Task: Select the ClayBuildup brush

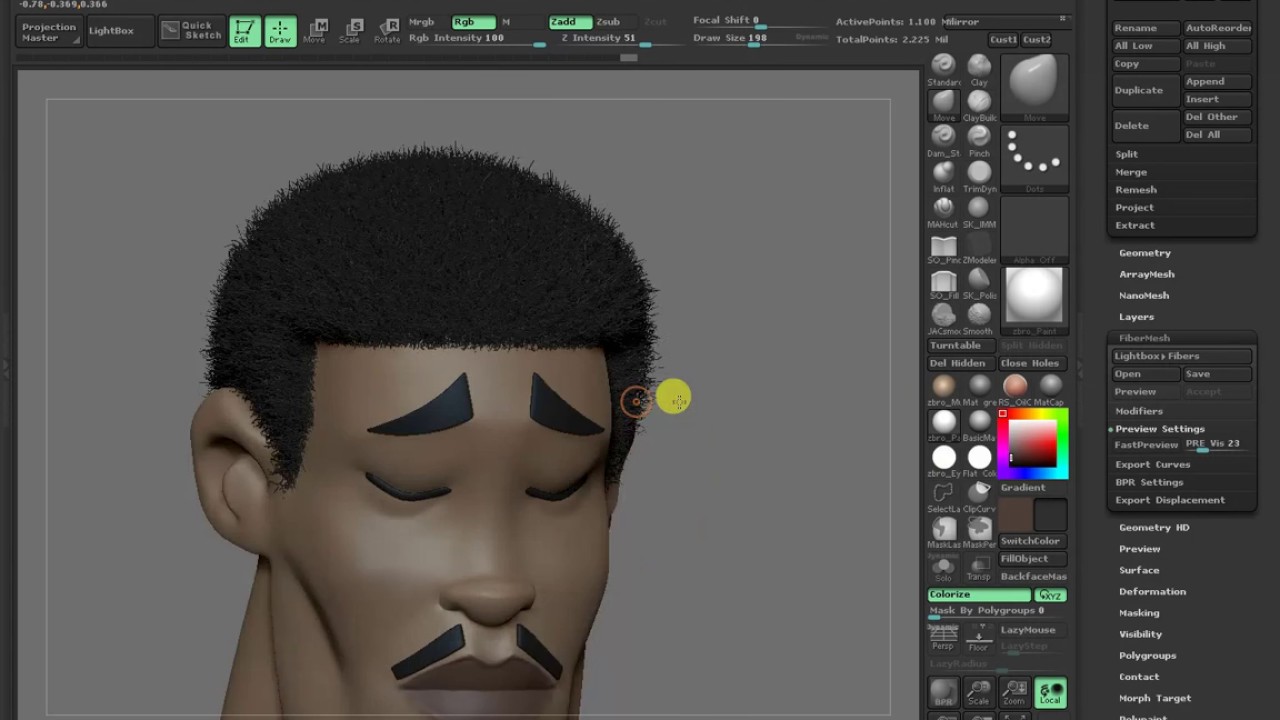Action: coord(979,104)
